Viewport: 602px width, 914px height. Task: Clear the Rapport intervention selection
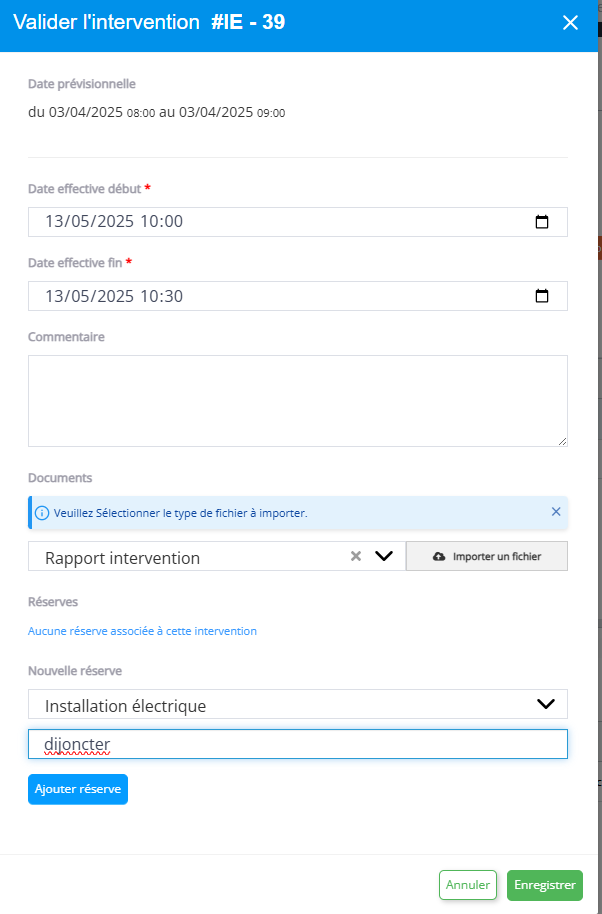tap(355, 556)
